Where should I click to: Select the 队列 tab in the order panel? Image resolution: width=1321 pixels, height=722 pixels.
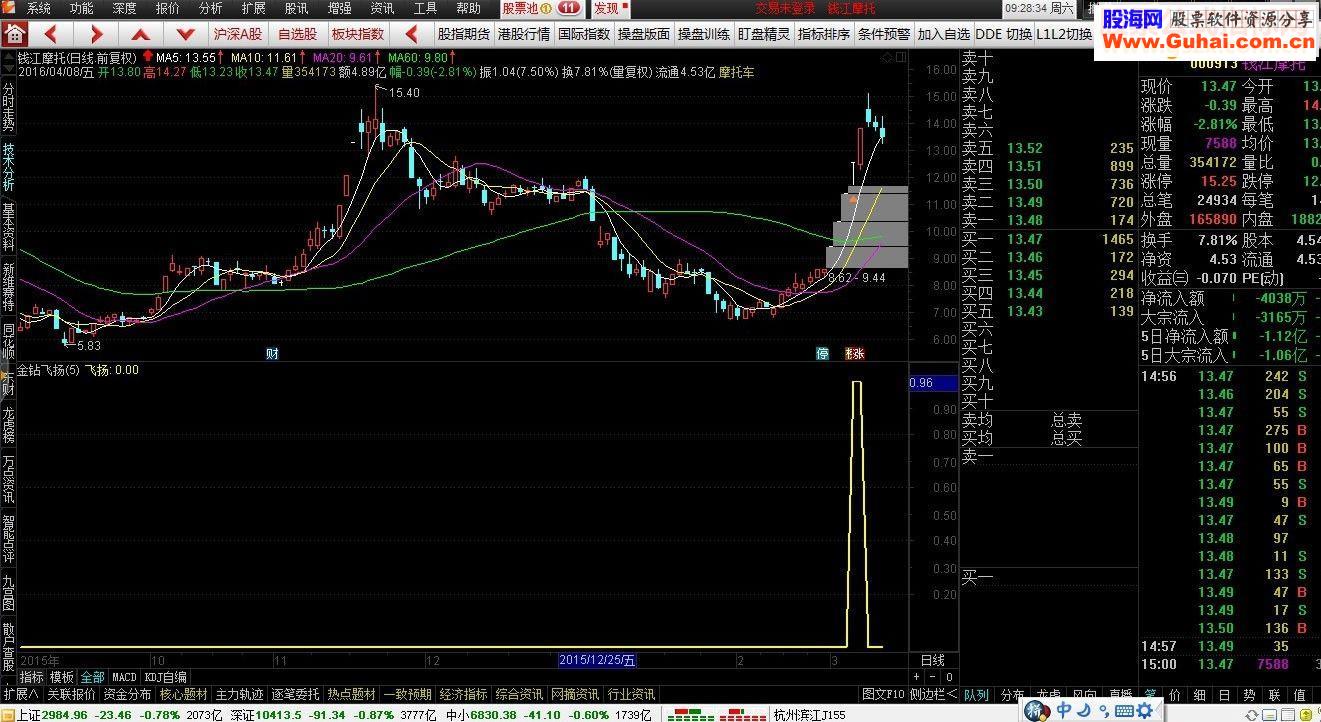point(976,694)
